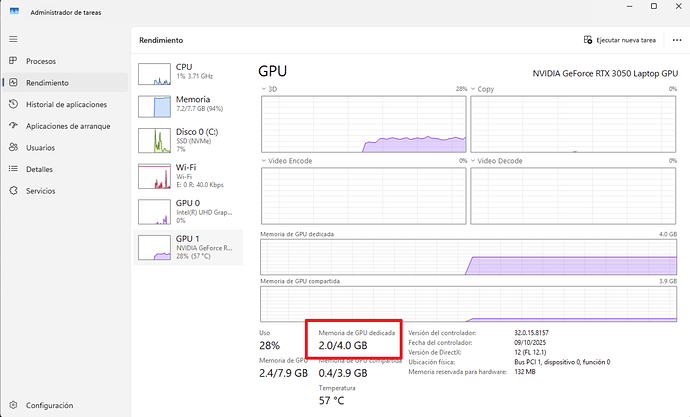Open the hamburger navigation menu
This screenshot has height=417, width=690.
tap(13, 38)
